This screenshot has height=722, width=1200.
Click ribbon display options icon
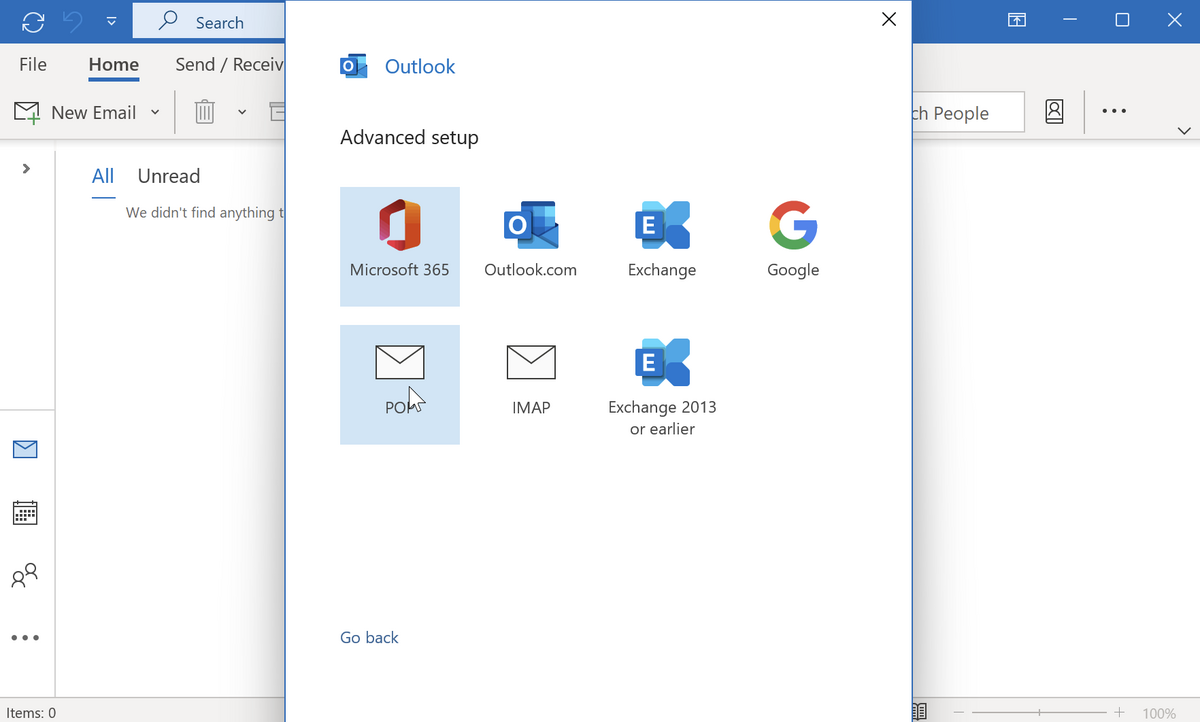click(1016, 20)
